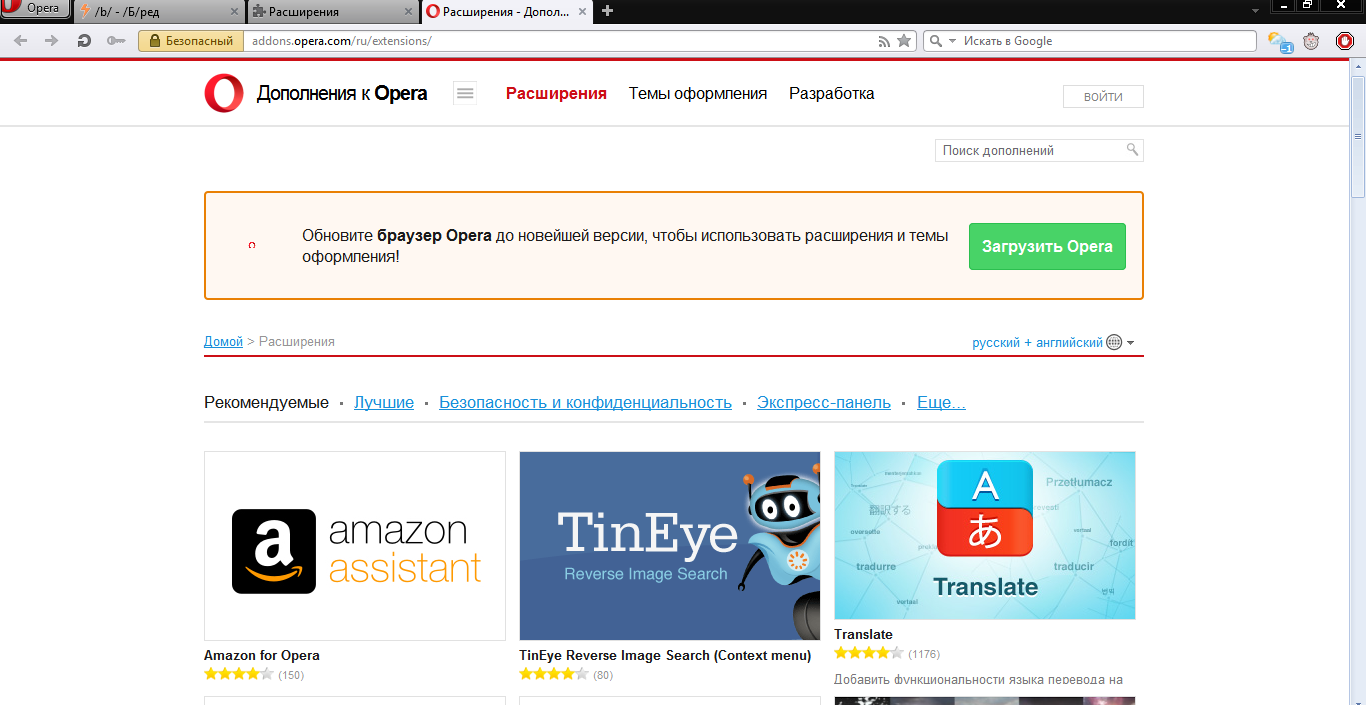This screenshot has height=705, width=1366.
Task: Click the (1176) rating count
Action: pyautogui.click(x=924, y=654)
